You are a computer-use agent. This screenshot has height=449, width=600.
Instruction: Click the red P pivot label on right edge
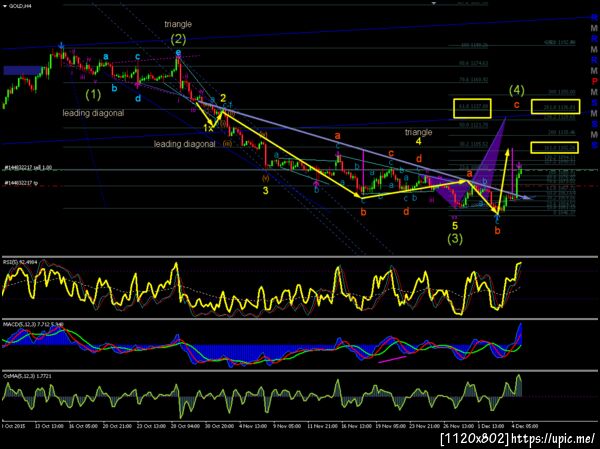point(594,81)
